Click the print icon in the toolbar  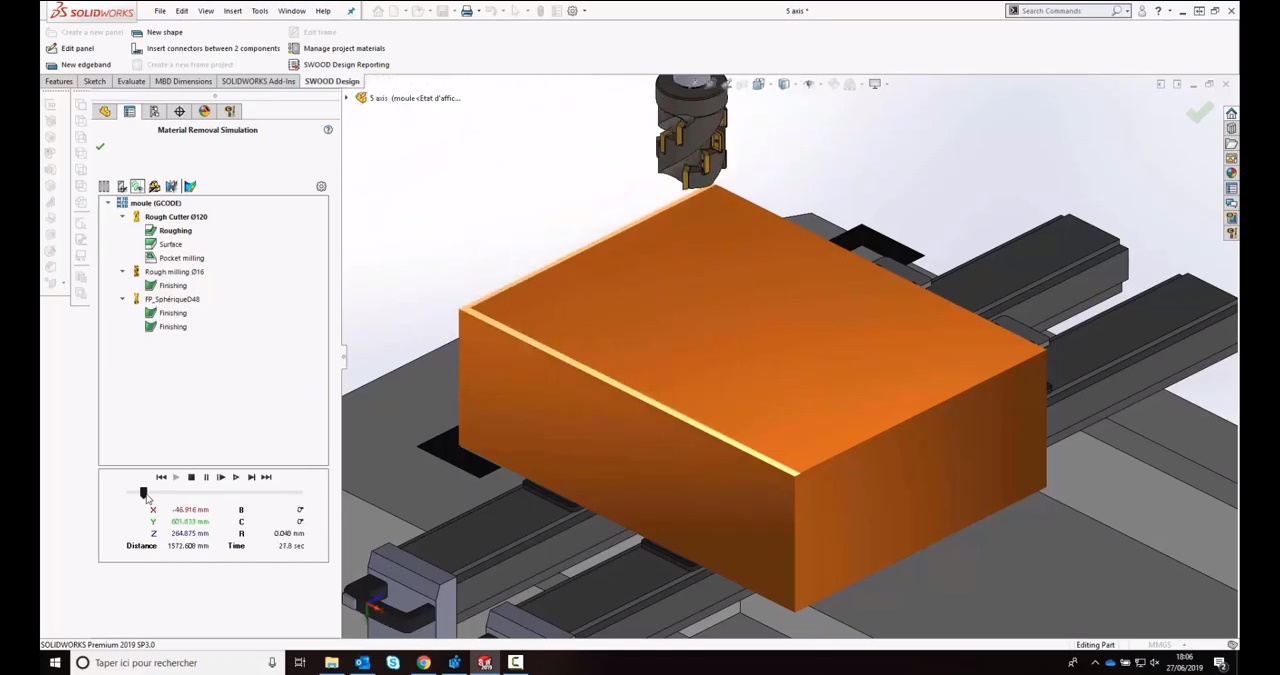[466, 11]
